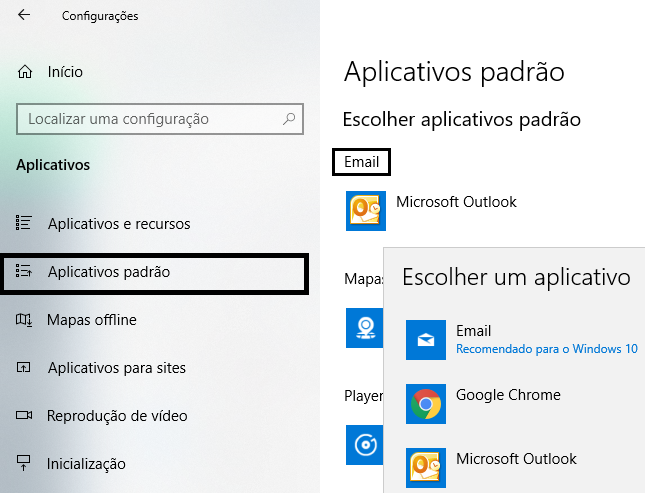Select Aplicativos padrão in sidebar
The width and height of the screenshot is (645, 493).
coord(154,273)
